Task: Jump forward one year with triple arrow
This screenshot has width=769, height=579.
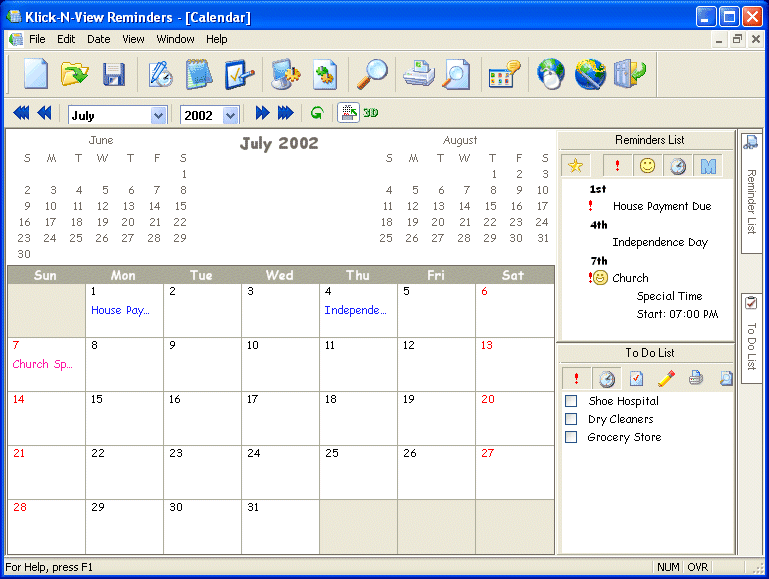Action: point(285,113)
